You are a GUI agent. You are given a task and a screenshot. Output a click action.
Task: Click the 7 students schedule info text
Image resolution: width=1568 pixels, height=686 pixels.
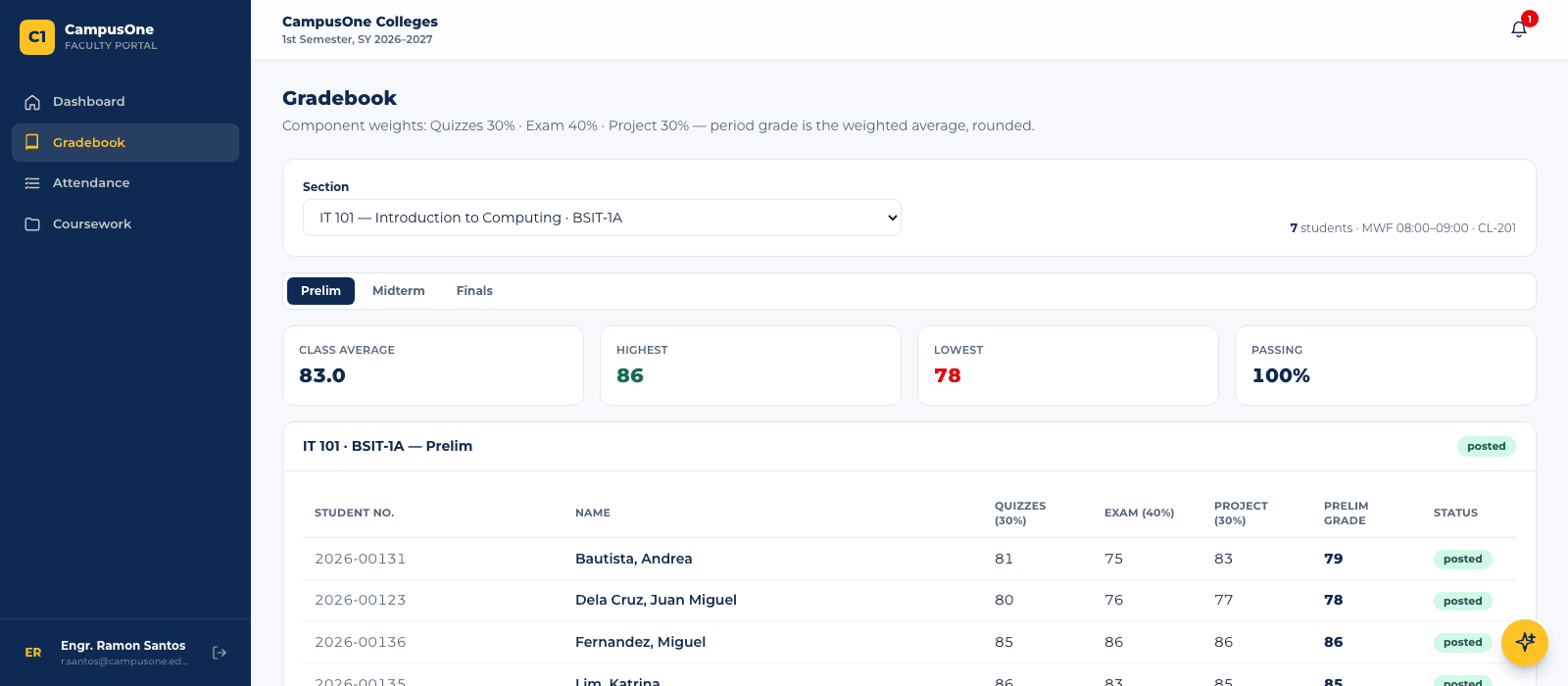click(x=1402, y=228)
